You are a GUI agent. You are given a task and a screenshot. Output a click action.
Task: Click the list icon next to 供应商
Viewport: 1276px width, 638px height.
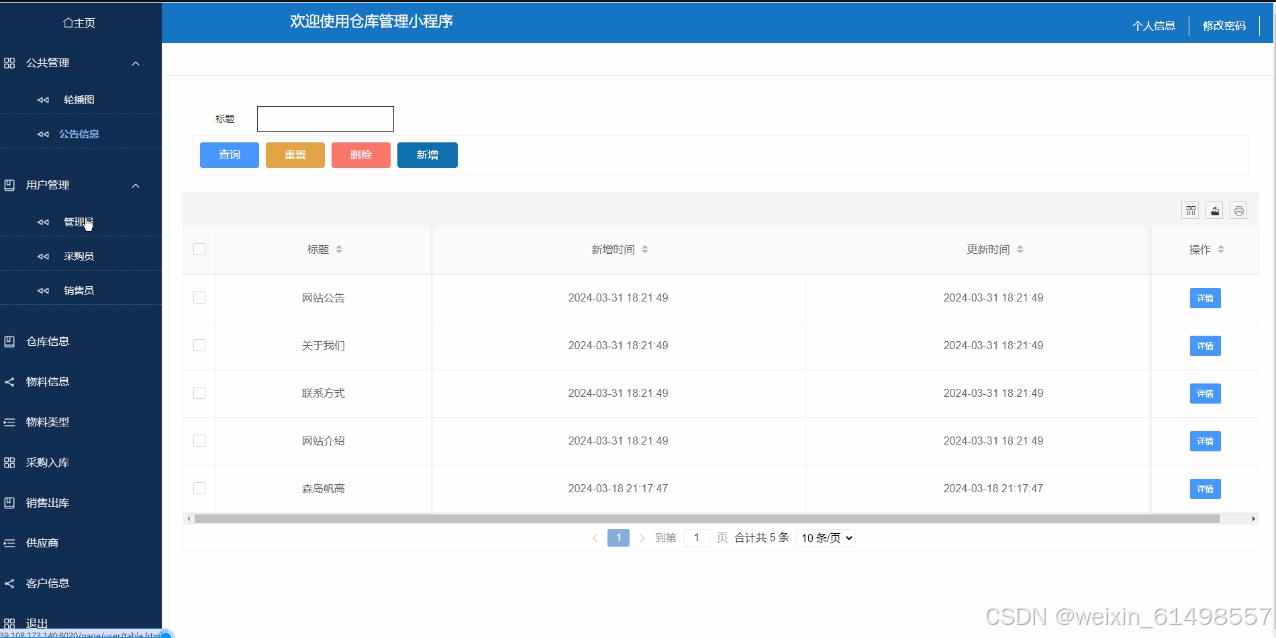click(x=9, y=543)
